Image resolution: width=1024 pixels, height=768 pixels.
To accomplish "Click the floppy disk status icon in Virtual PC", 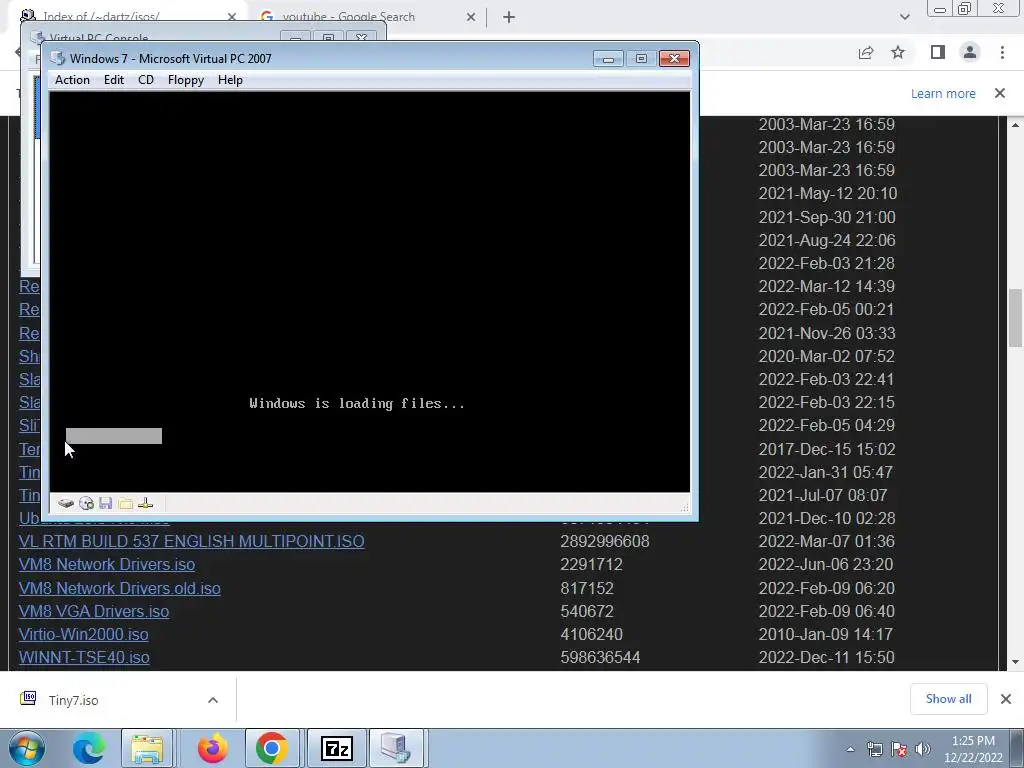I will click(x=106, y=503).
